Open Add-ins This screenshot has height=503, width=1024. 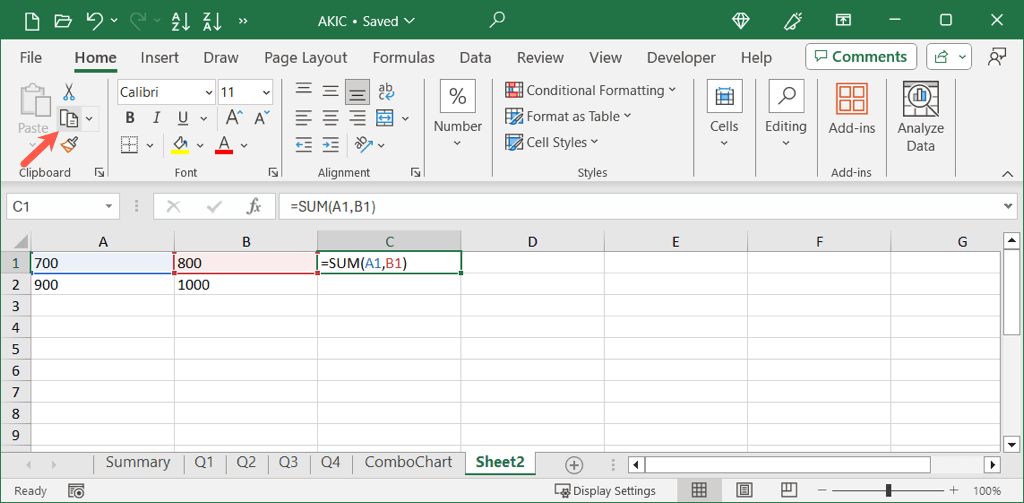(852, 108)
